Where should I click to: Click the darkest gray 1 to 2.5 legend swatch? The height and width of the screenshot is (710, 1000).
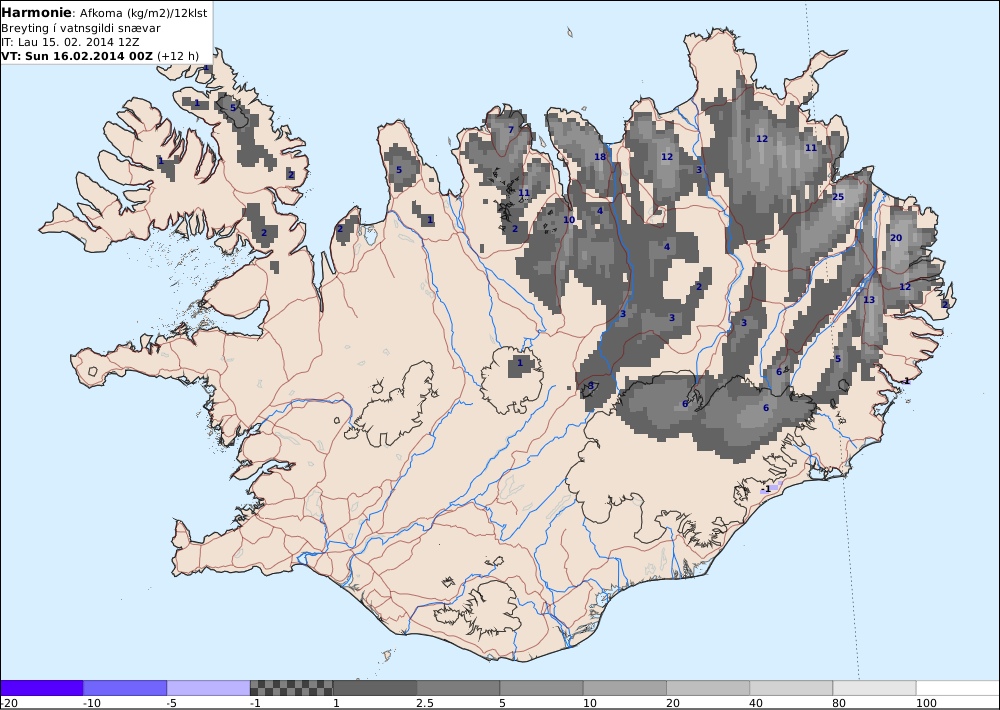tap(375, 688)
